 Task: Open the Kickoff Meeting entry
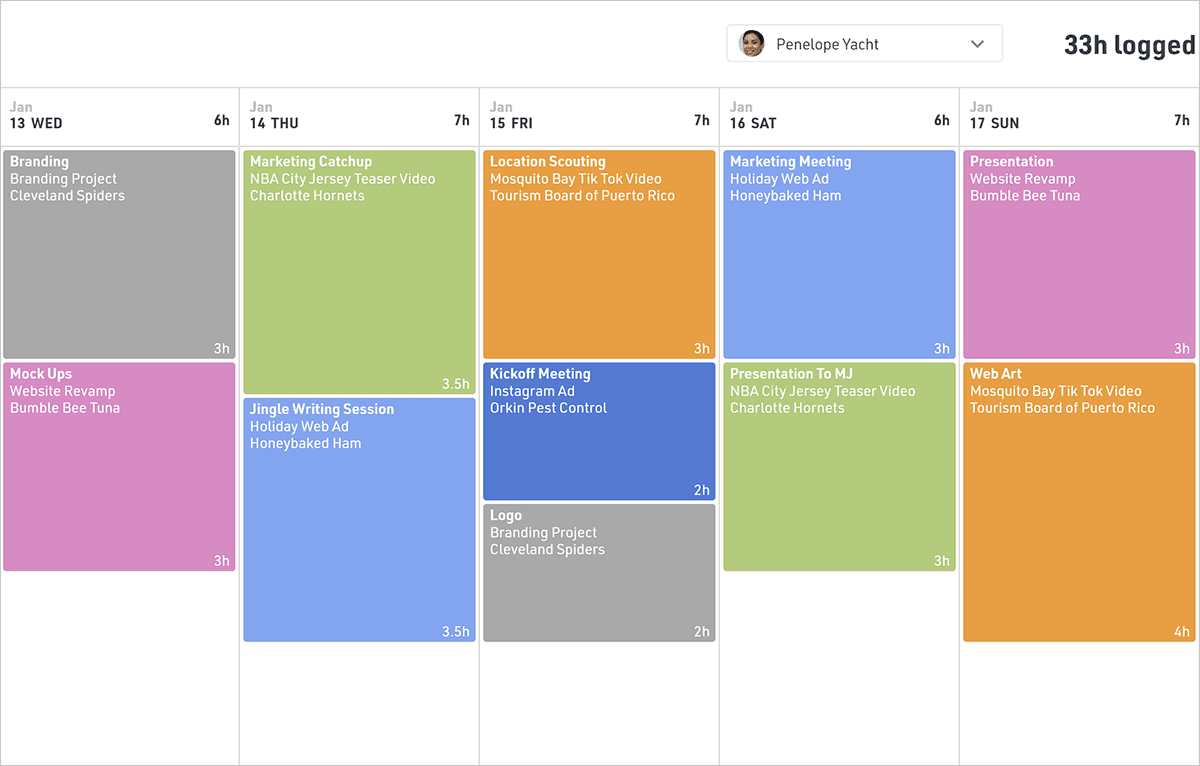599,431
